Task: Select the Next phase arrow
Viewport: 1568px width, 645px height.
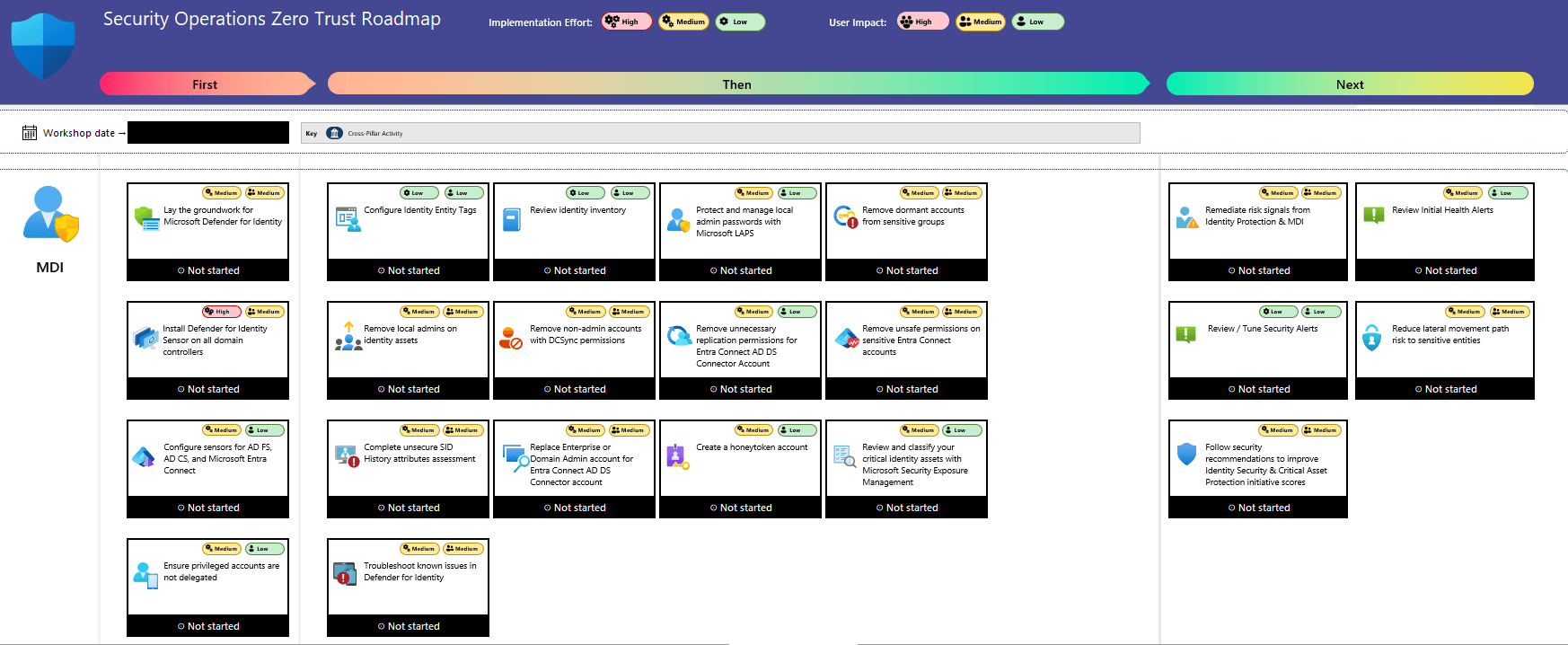Action: click(x=1350, y=84)
